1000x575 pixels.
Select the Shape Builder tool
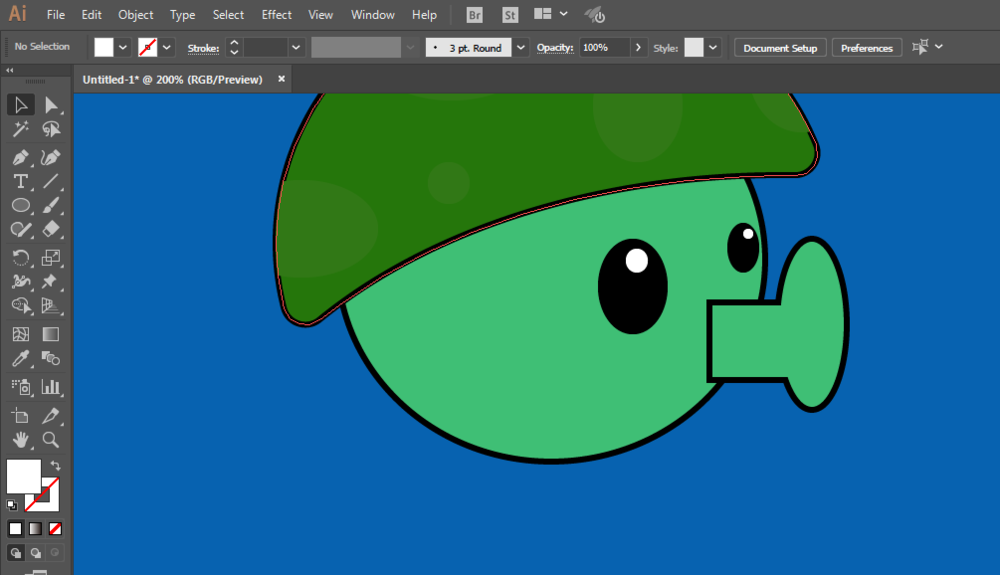coord(20,306)
